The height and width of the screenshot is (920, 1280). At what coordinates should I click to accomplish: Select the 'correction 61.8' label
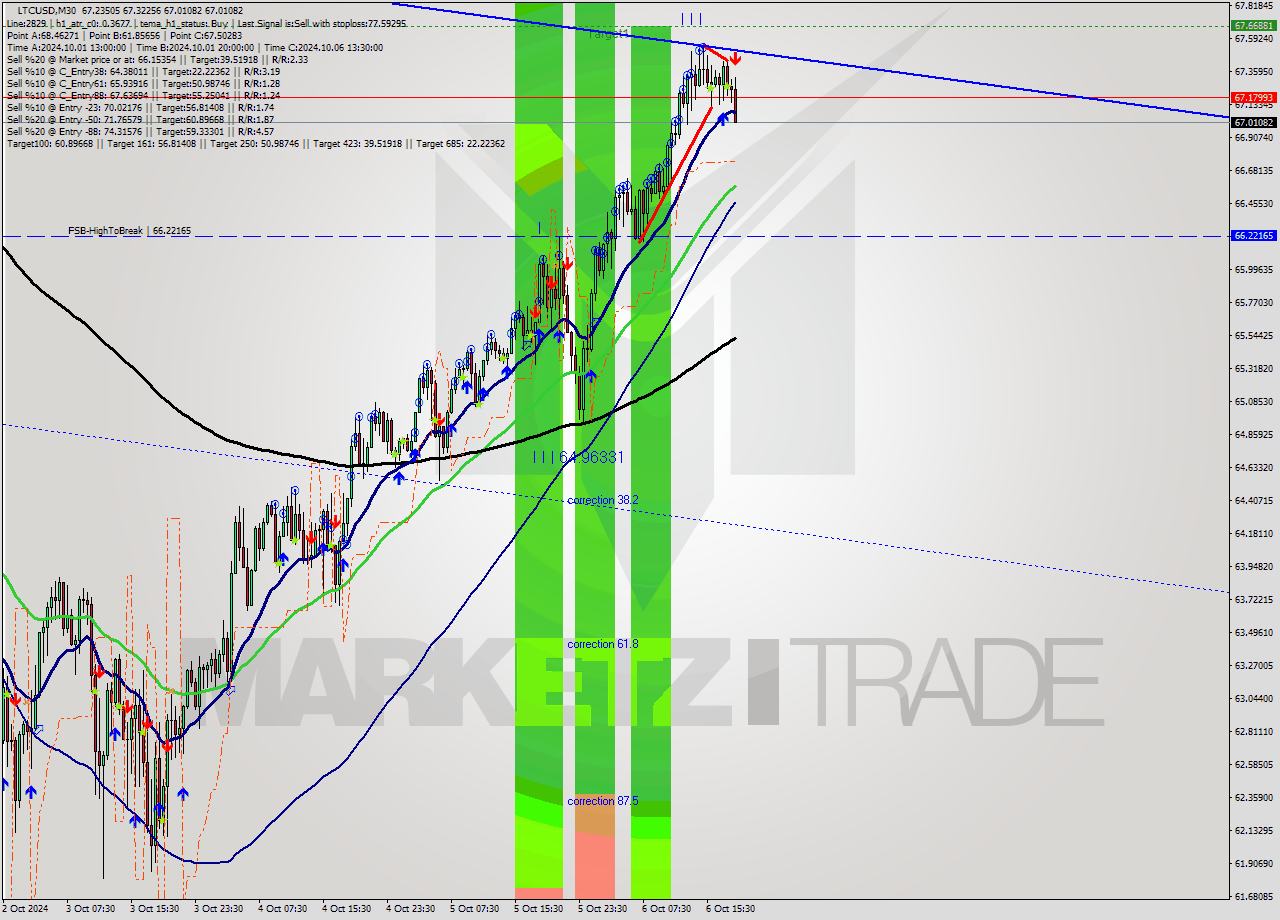[x=603, y=644]
